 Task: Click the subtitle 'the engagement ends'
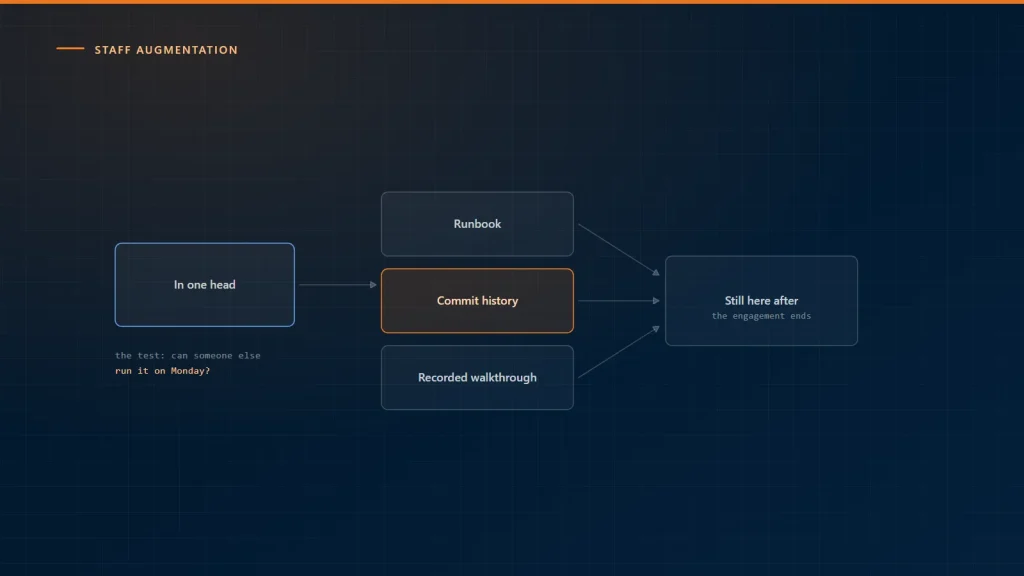tap(761, 316)
